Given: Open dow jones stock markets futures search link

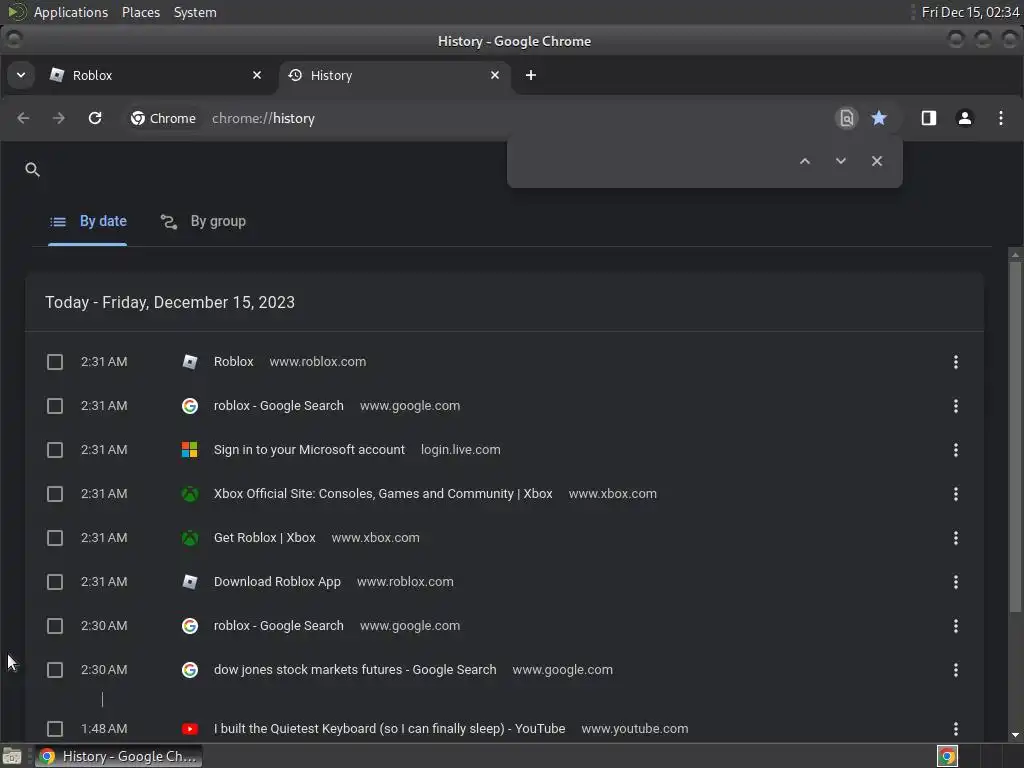Looking at the screenshot, I should [x=355, y=670].
